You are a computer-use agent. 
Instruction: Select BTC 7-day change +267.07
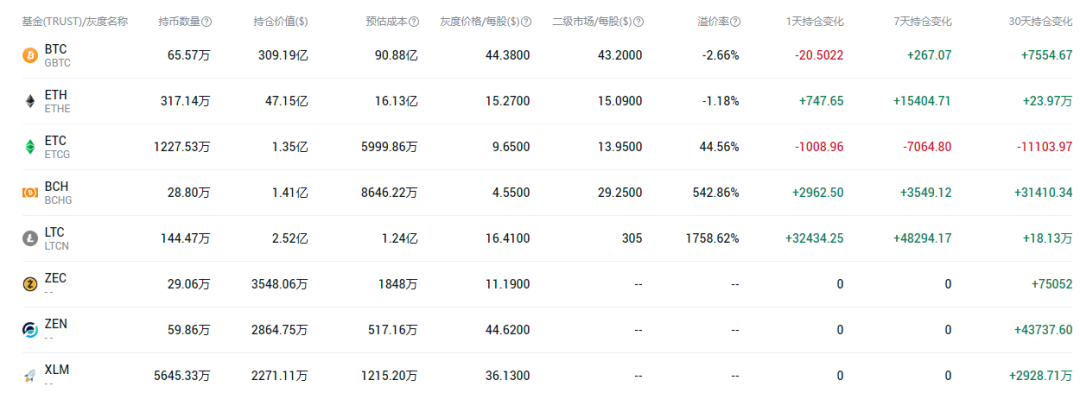(x=928, y=56)
